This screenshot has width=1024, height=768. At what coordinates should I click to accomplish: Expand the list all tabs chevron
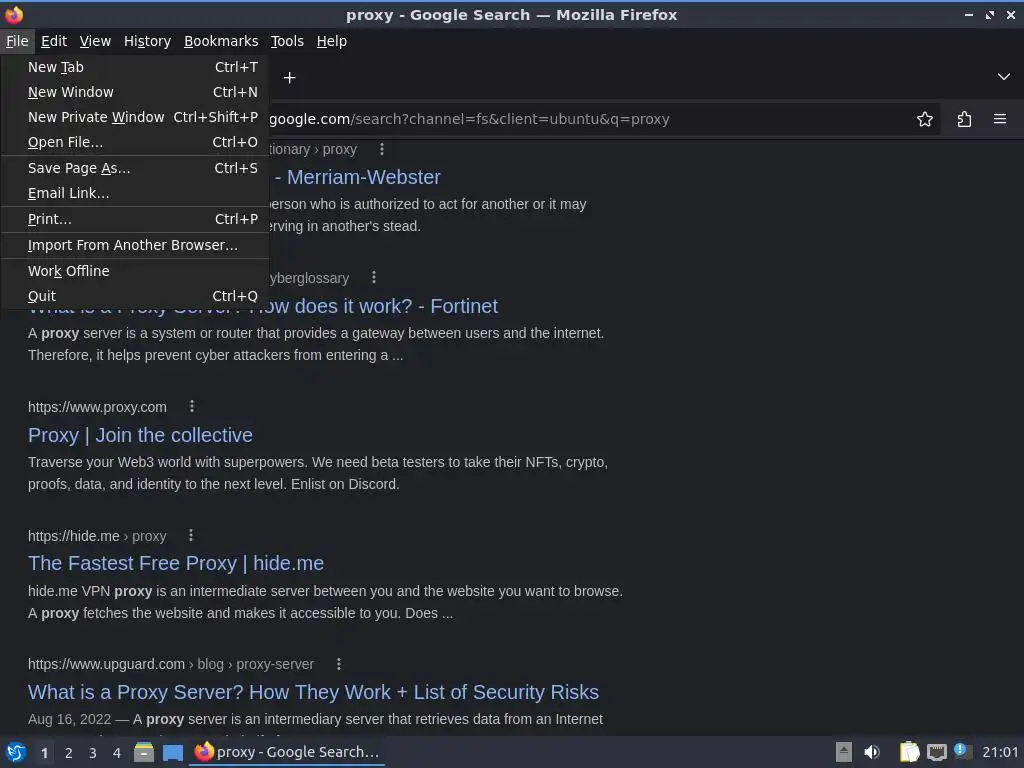(1003, 77)
